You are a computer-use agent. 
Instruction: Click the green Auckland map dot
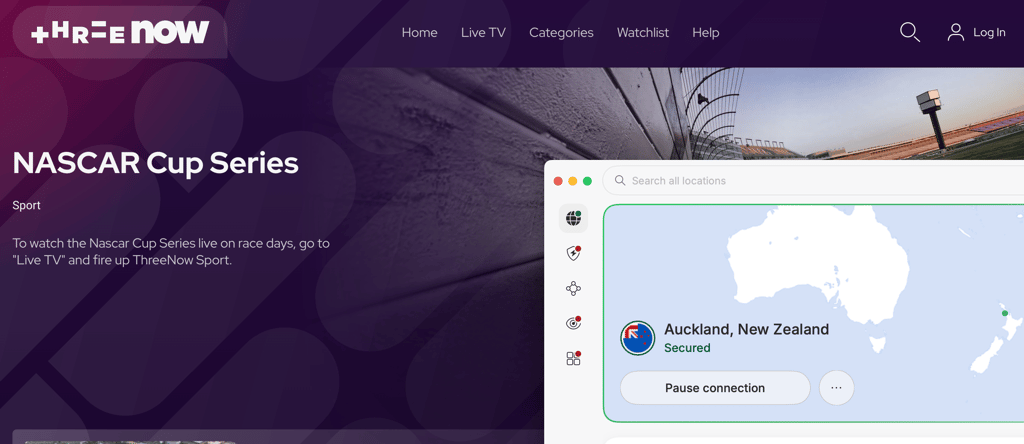pos(1005,314)
